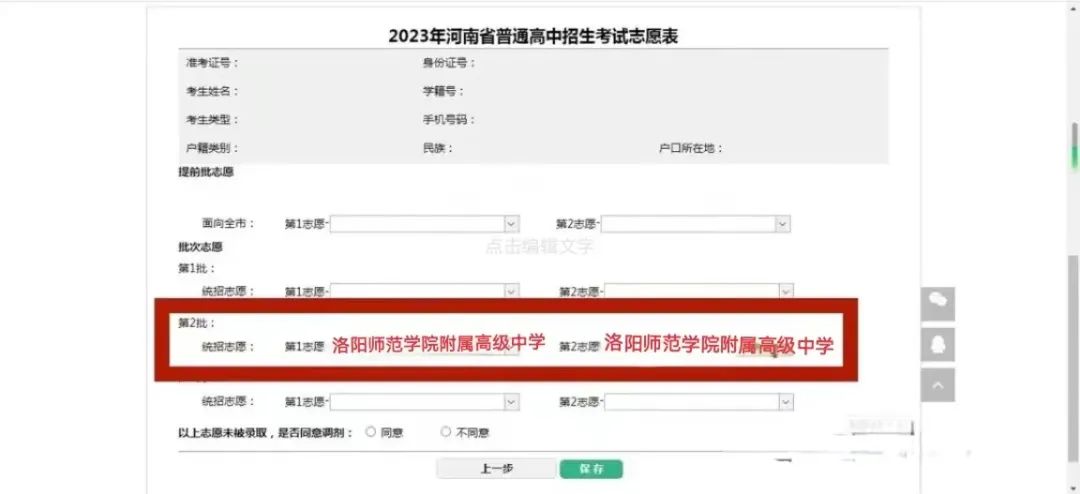Screen dimensions: 1080x494
Task: Open 第2志愿 dropdown in the last 统招志愿 row
Action: click(x=698, y=402)
